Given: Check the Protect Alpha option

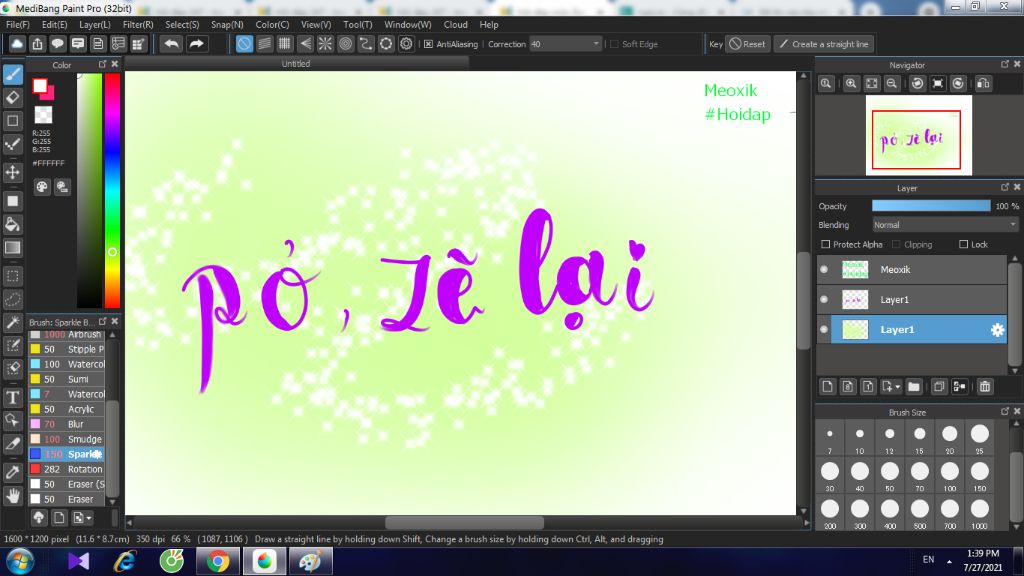Looking at the screenshot, I should (x=827, y=243).
